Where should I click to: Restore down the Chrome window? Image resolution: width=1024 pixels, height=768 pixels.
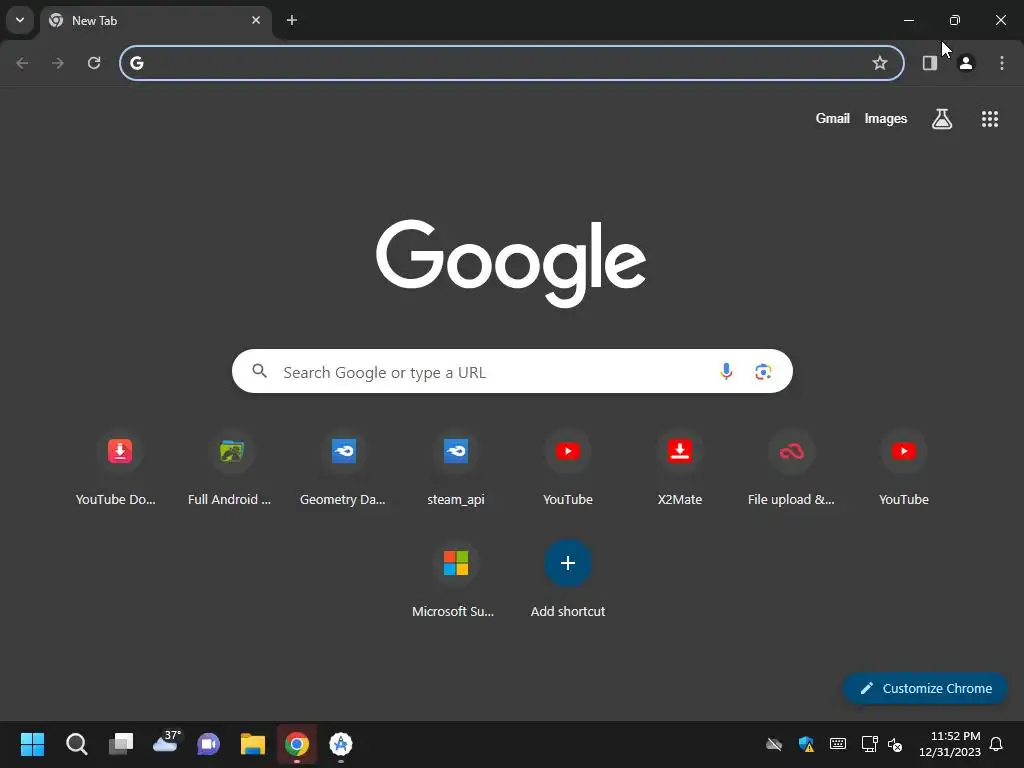pyautogui.click(x=955, y=20)
